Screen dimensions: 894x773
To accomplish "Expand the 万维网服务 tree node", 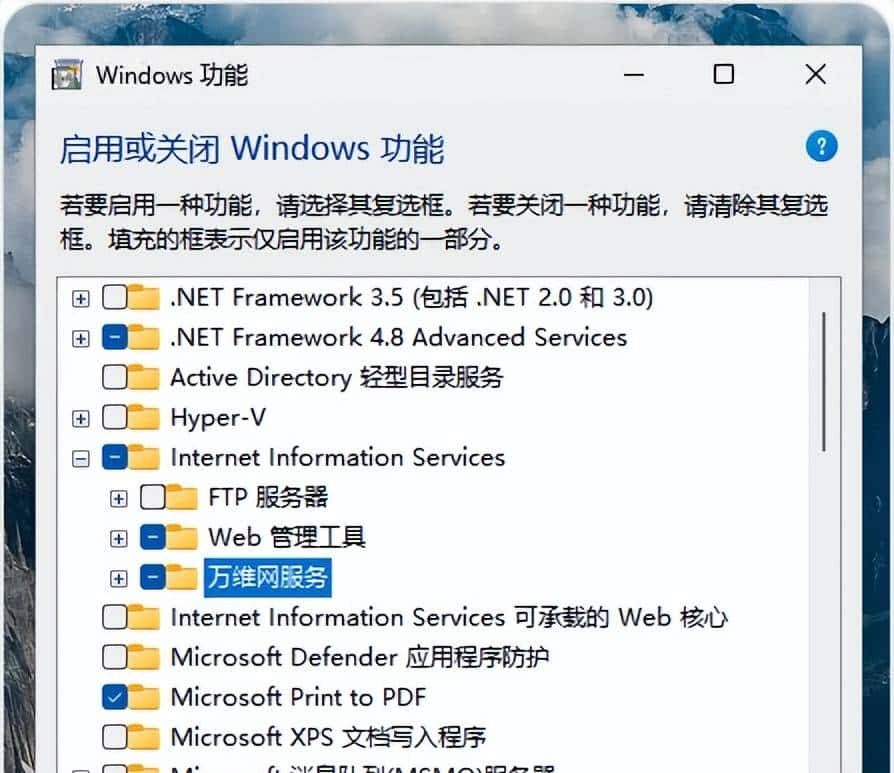I will 118,578.
